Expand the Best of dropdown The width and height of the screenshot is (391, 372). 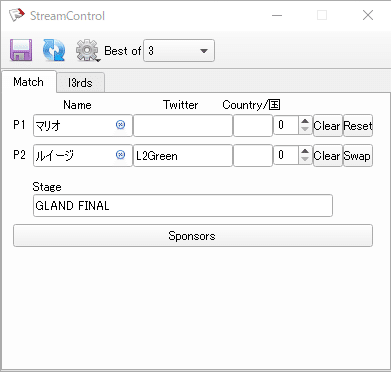(179, 51)
